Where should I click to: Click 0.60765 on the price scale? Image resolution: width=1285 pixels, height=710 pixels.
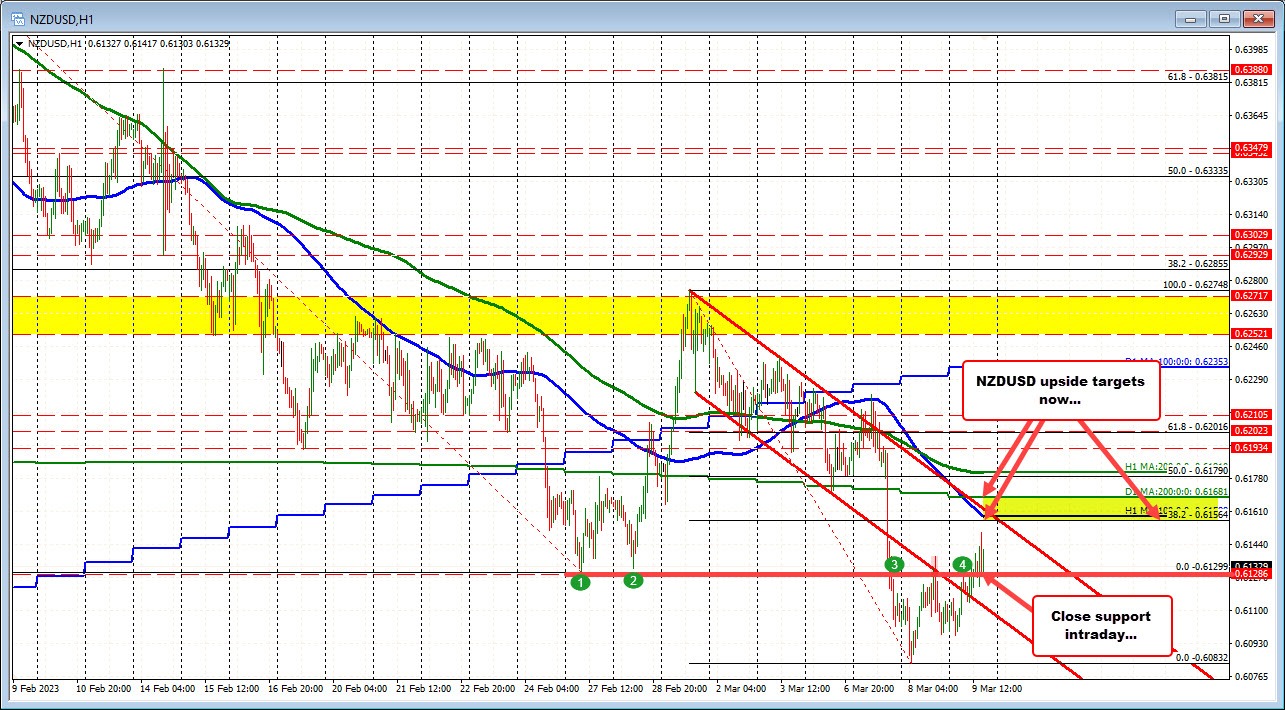coord(1253,675)
